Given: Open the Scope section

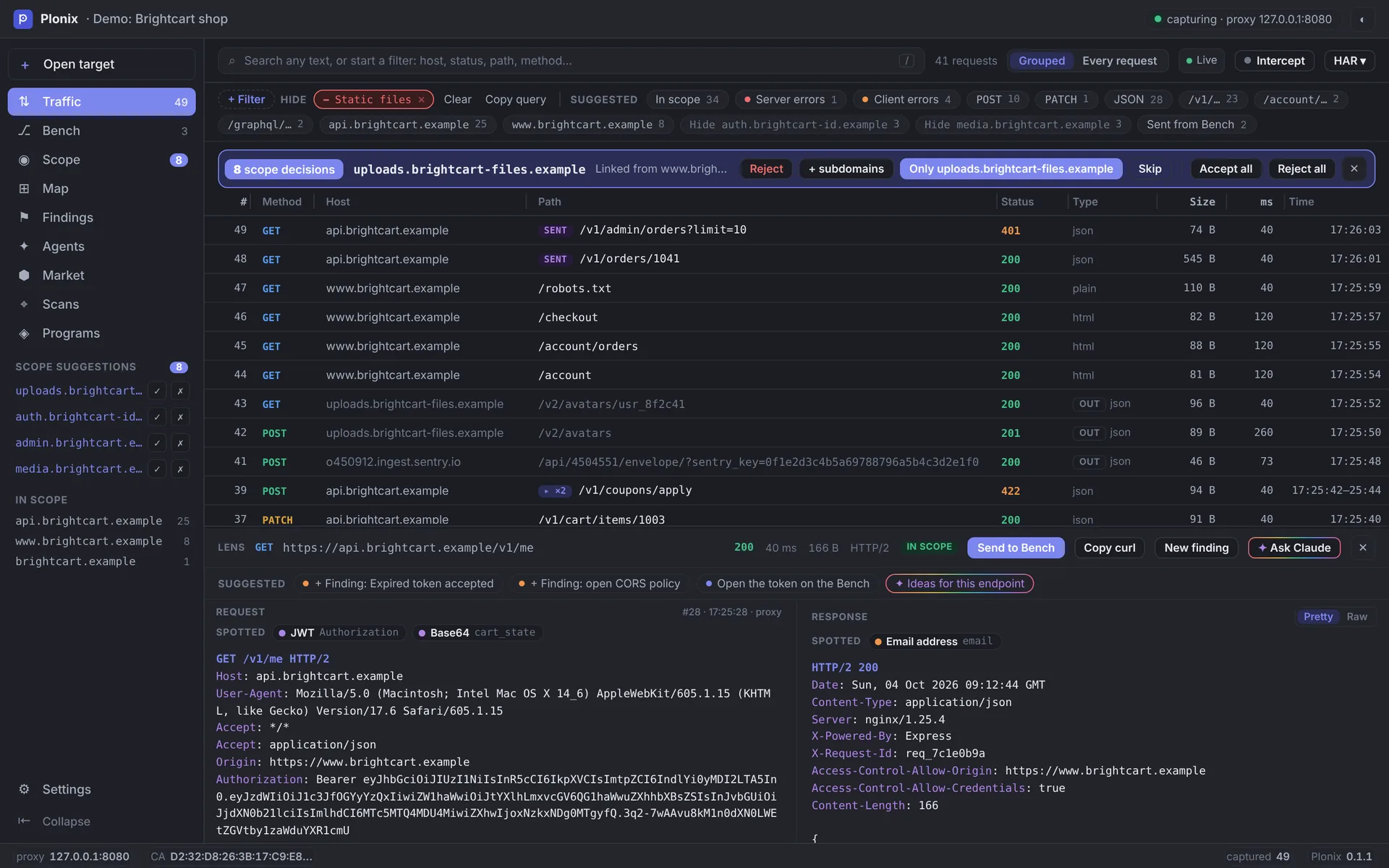Looking at the screenshot, I should 101,160.
